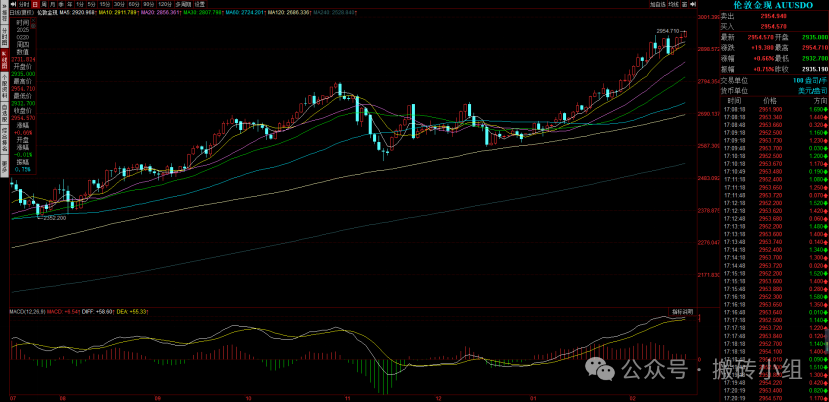Image resolution: width=829 pixels, height=402 pixels.
Task: Switch to the 1分 one-minute period
Action: point(80,4)
